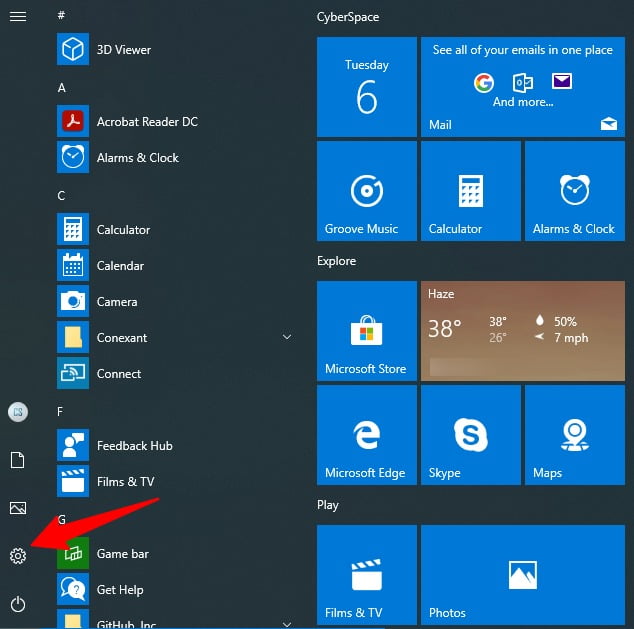
Task: Click the Power button icon
Action: click(18, 604)
